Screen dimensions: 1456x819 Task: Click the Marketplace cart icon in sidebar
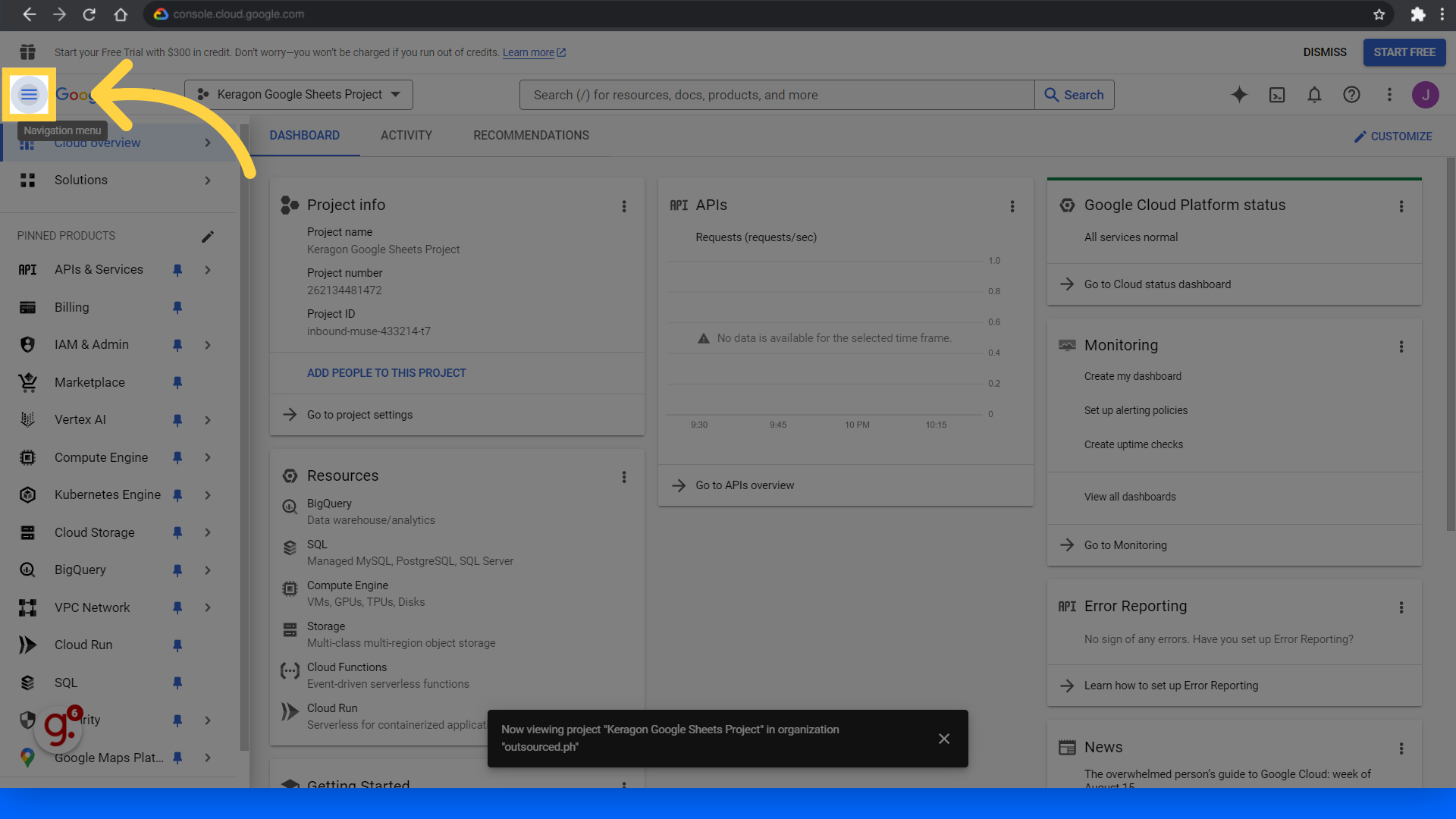pyautogui.click(x=28, y=382)
